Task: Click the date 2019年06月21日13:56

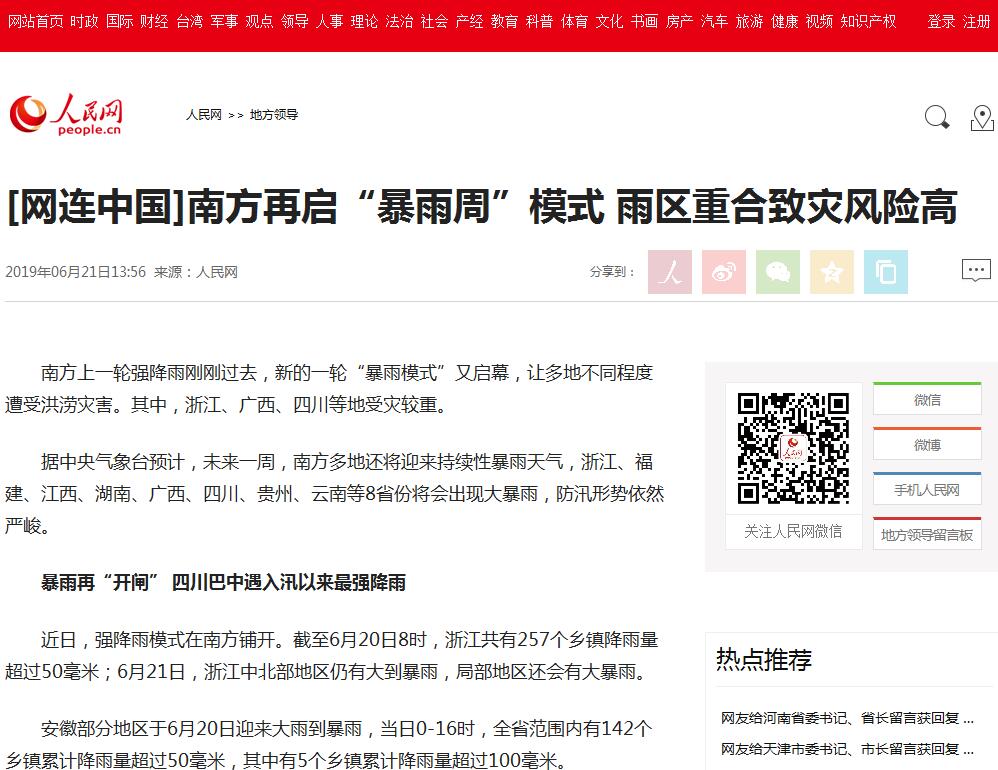Action: 76,272
